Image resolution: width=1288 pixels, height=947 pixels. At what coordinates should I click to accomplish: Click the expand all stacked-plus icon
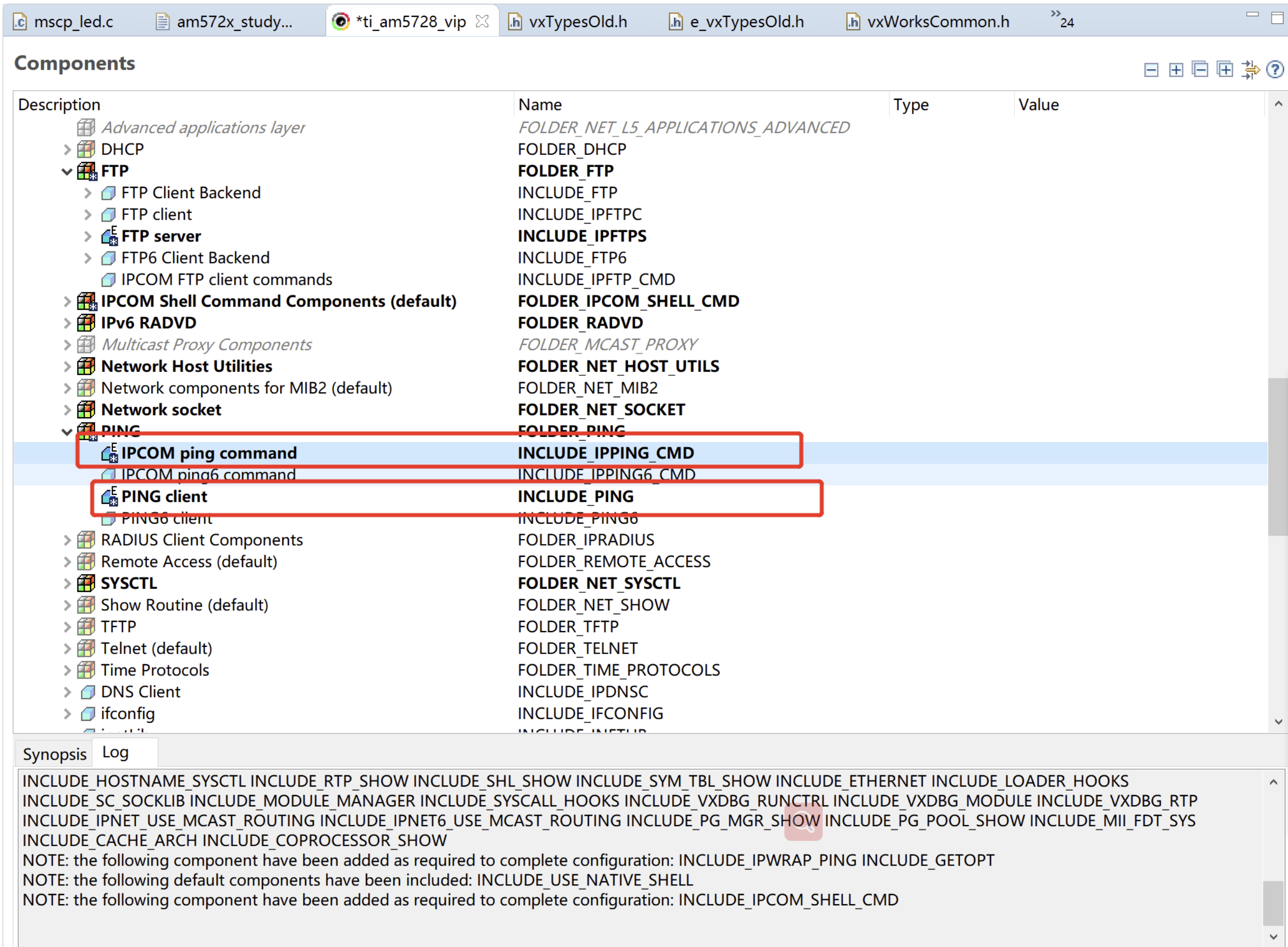pyautogui.click(x=1225, y=69)
